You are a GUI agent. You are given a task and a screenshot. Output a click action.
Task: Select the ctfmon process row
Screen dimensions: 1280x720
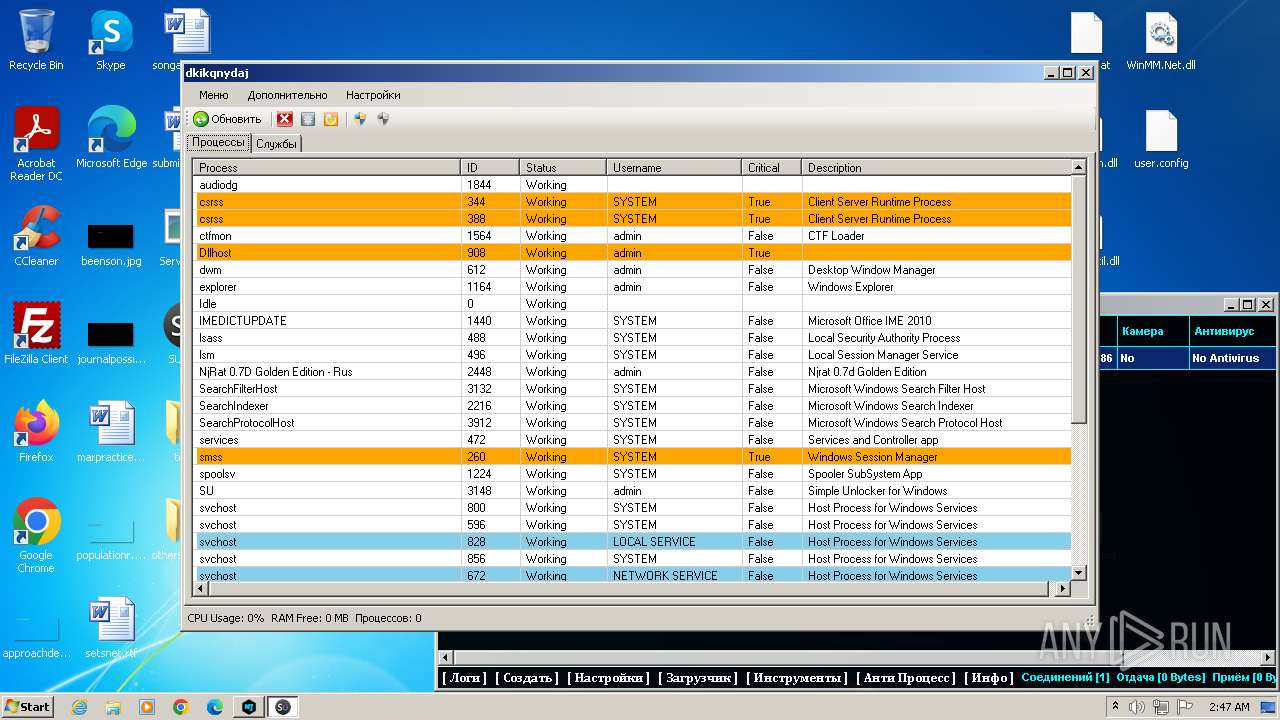click(632, 236)
